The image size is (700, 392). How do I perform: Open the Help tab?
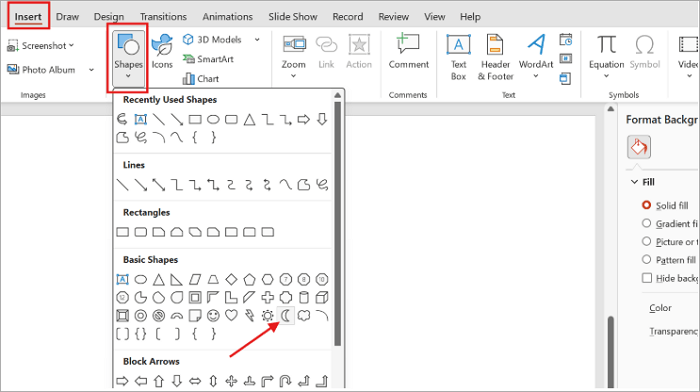[471, 17]
